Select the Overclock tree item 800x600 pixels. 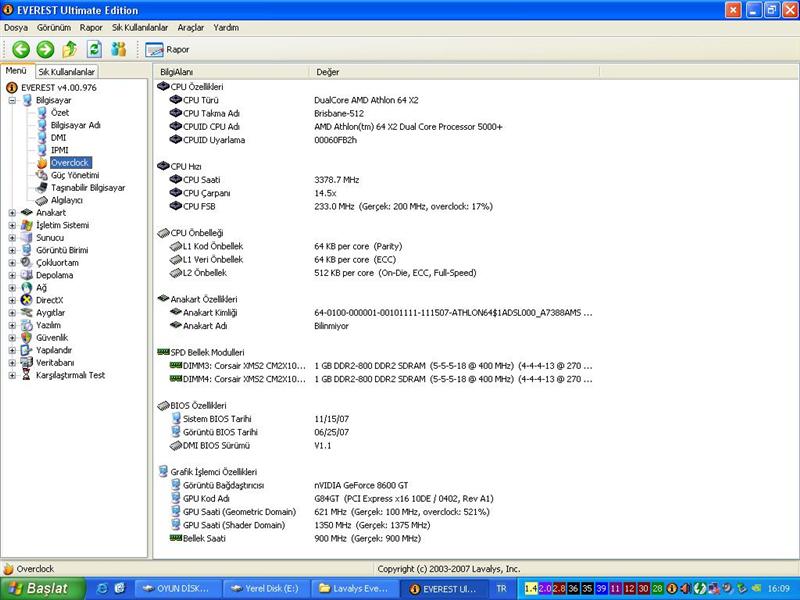click(70, 163)
